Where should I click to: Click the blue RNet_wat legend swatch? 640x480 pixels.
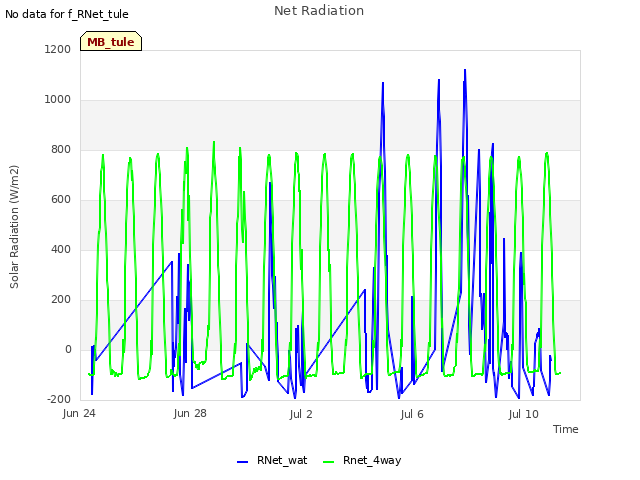242,462
